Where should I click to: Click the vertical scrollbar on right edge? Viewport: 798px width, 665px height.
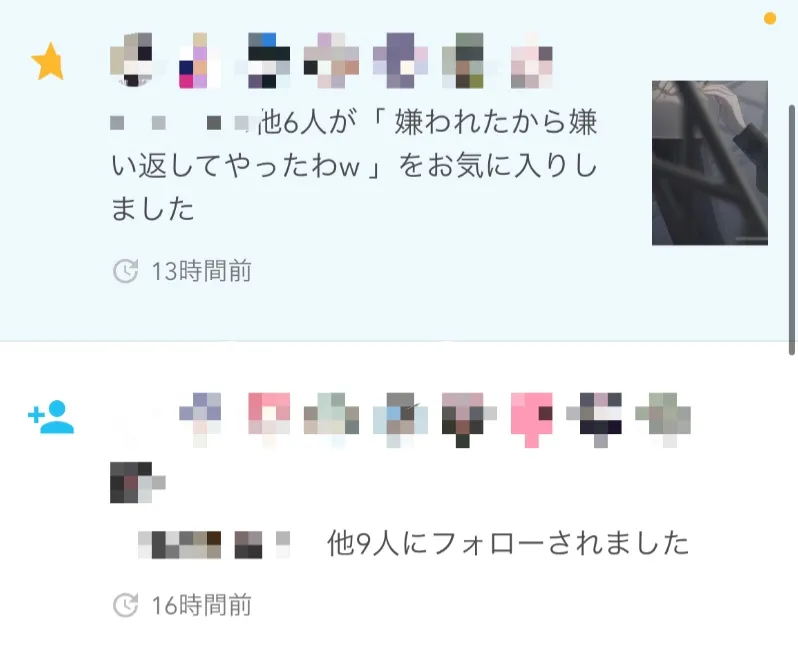[791, 230]
